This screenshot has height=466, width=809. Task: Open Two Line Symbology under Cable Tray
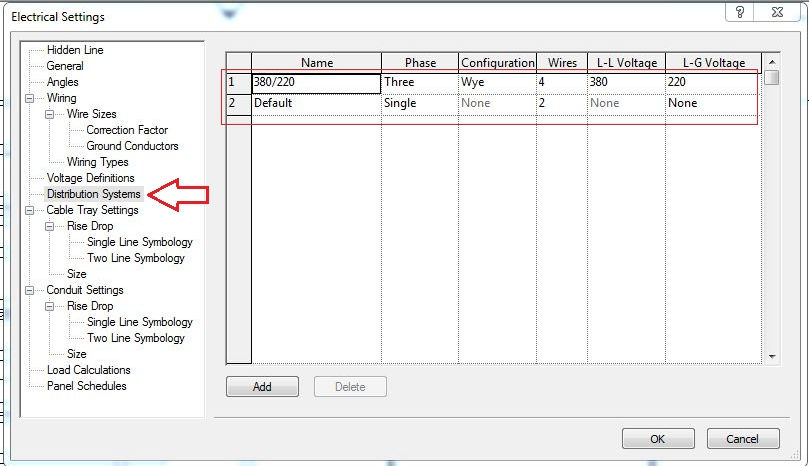pos(136,258)
